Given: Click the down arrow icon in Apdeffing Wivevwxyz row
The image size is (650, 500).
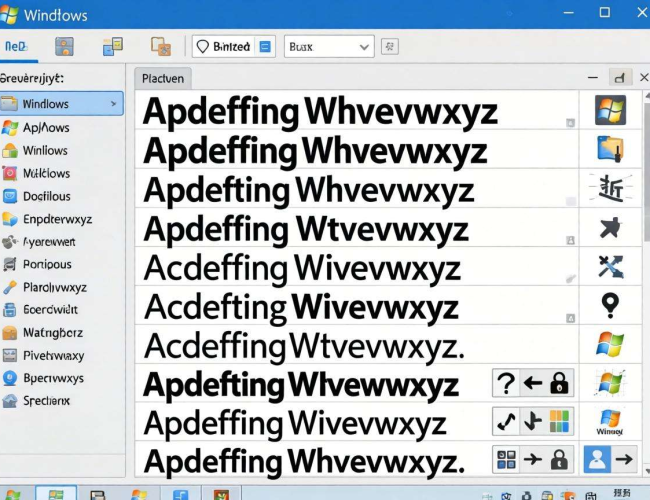Looking at the screenshot, I should 533,422.
